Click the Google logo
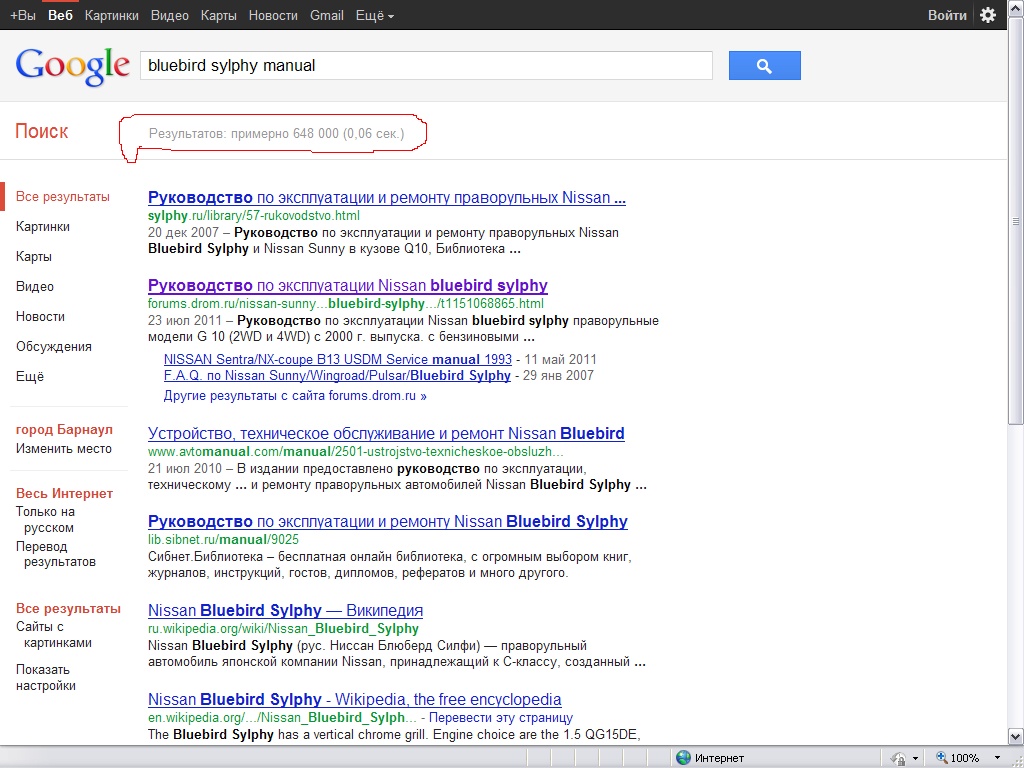Image resolution: width=1024 pixels, height=768 pixels. (x=72, y=66)
